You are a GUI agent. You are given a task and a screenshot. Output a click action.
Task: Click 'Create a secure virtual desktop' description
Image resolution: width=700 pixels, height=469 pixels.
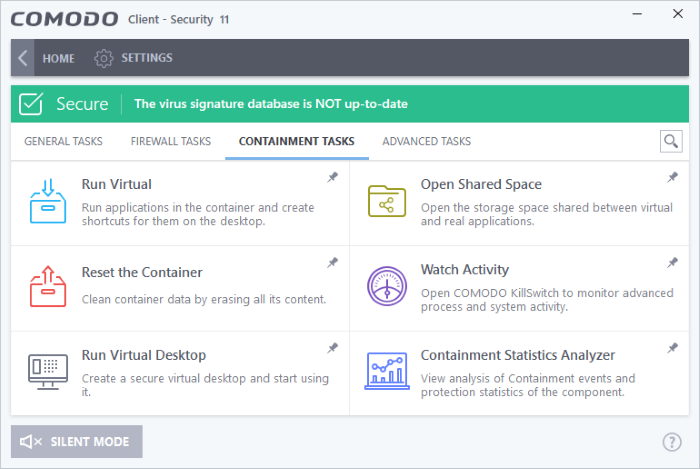205,385
